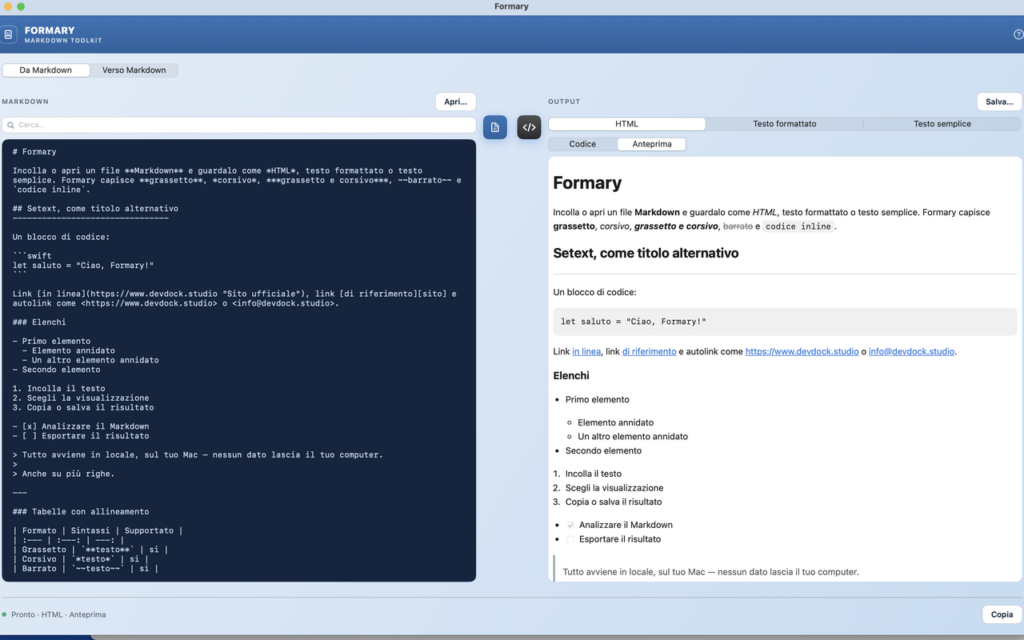Click '### Tabelle con allineamento' source line
1024x640 pixels.
81,511
